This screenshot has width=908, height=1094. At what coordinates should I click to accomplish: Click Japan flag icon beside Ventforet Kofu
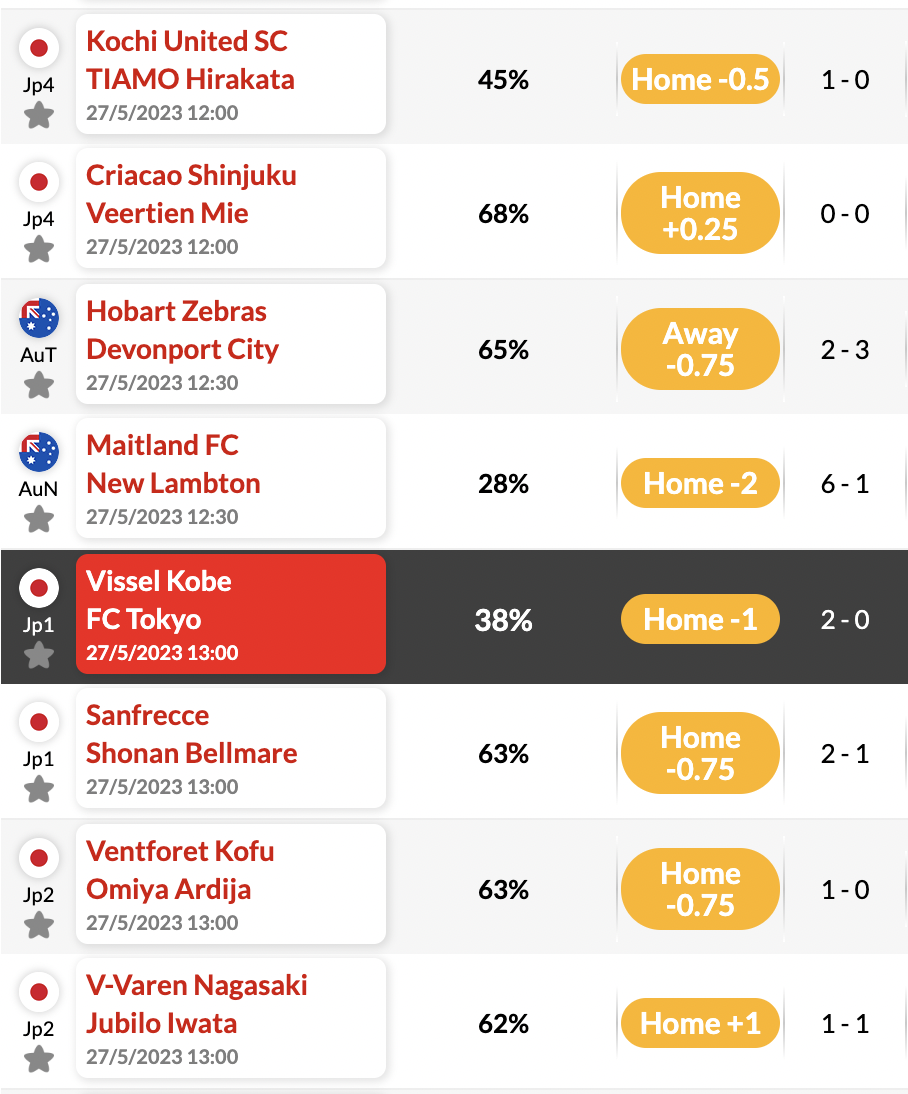point(39,857)
